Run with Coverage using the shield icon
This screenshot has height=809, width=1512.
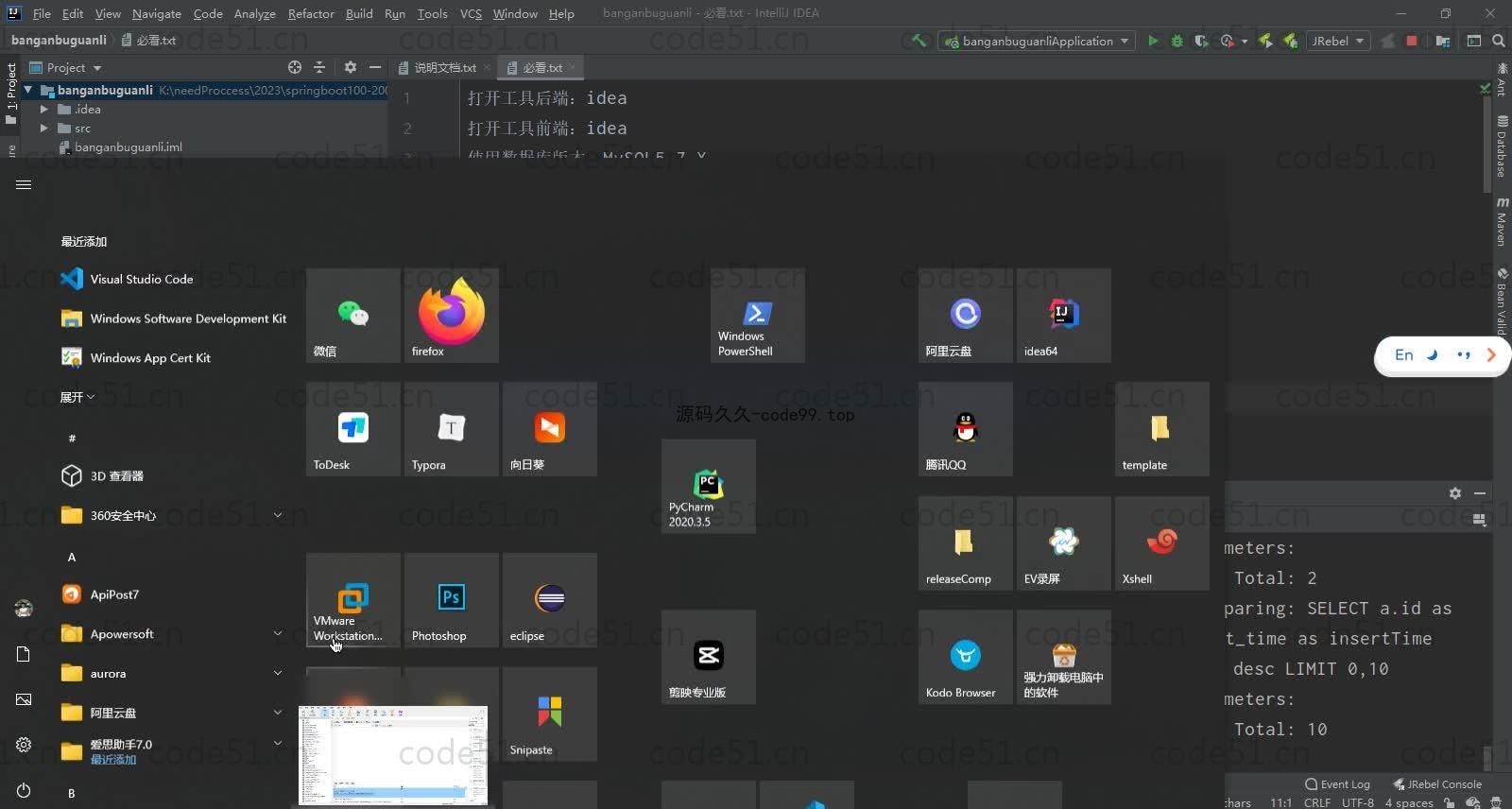point(1201,41)
